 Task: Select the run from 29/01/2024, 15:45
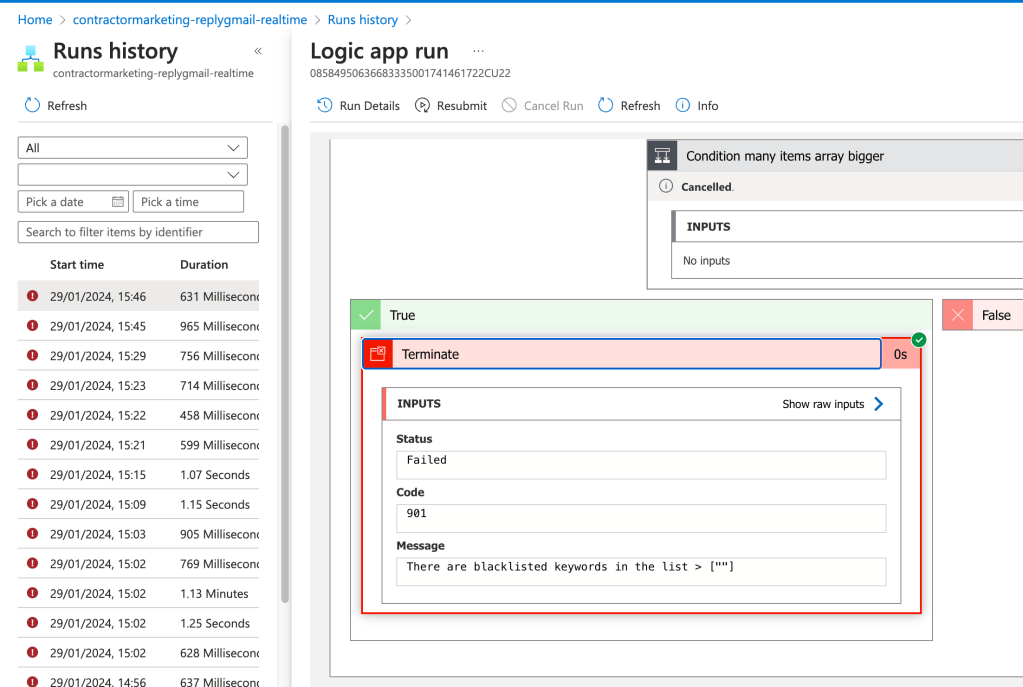(x=138, y=326)
